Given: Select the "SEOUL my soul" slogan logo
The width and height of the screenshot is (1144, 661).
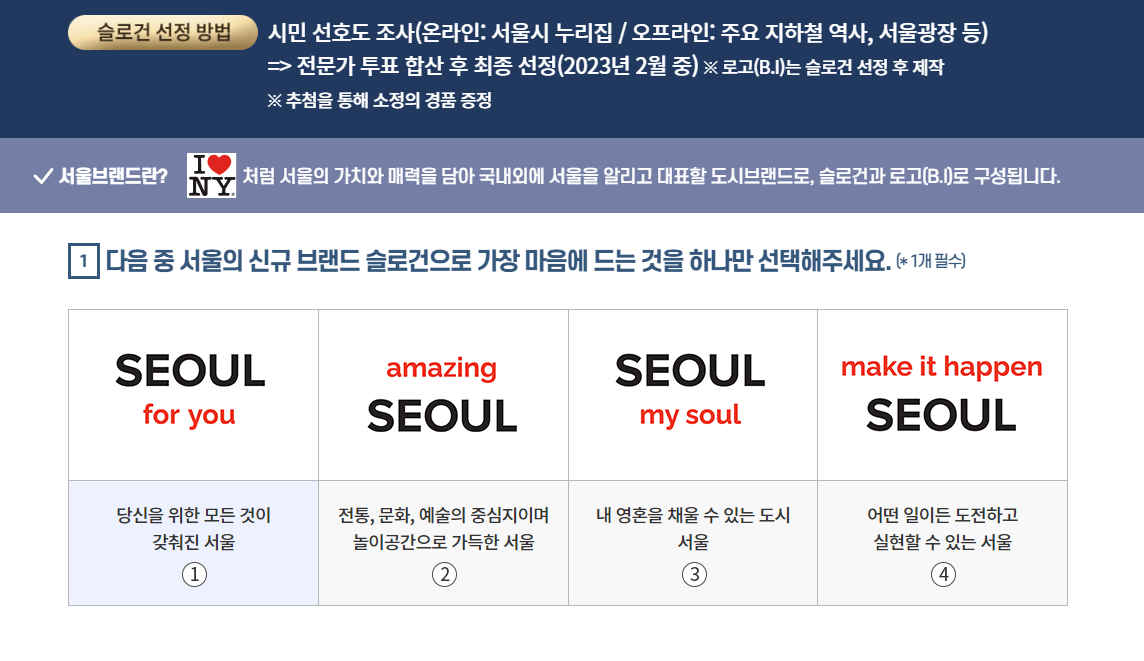Looking at the screenshot, I should tap(691, 390).
